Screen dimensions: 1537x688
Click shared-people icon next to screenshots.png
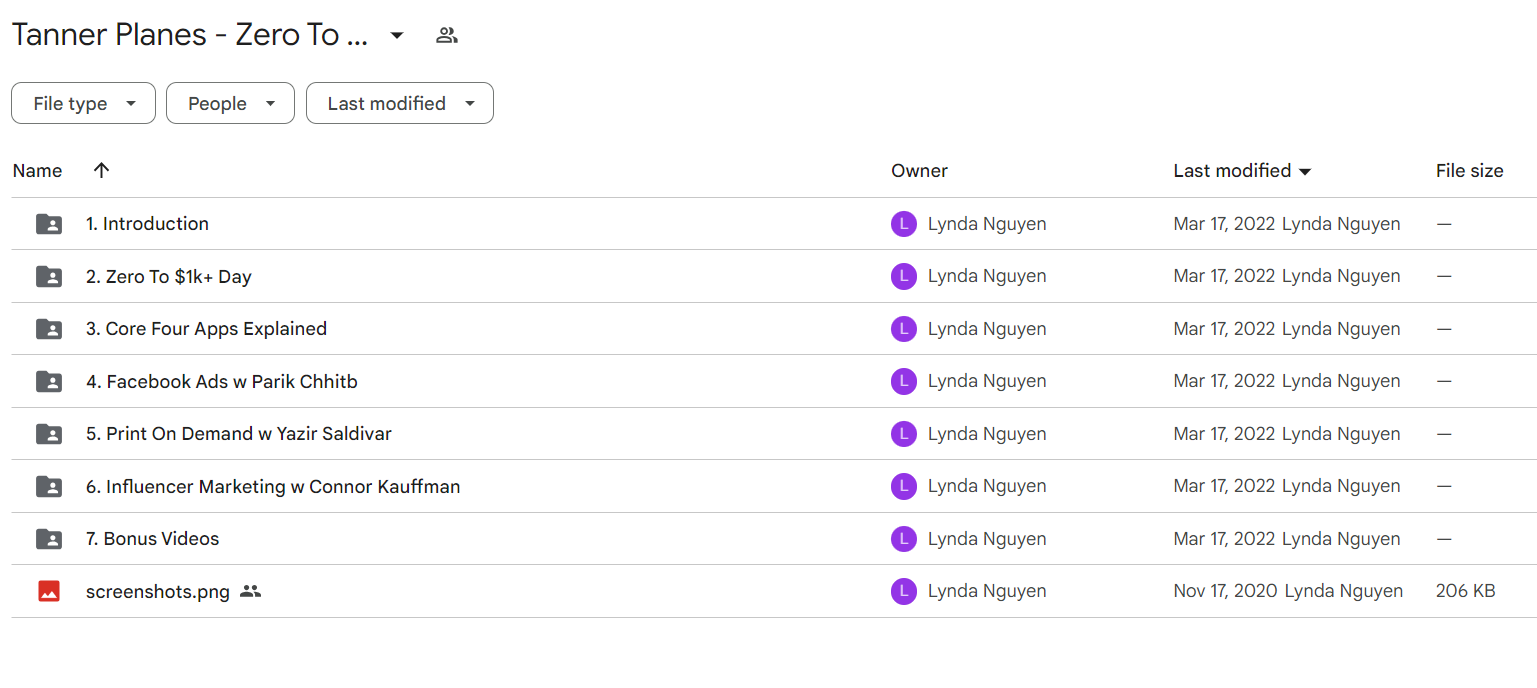251,591
